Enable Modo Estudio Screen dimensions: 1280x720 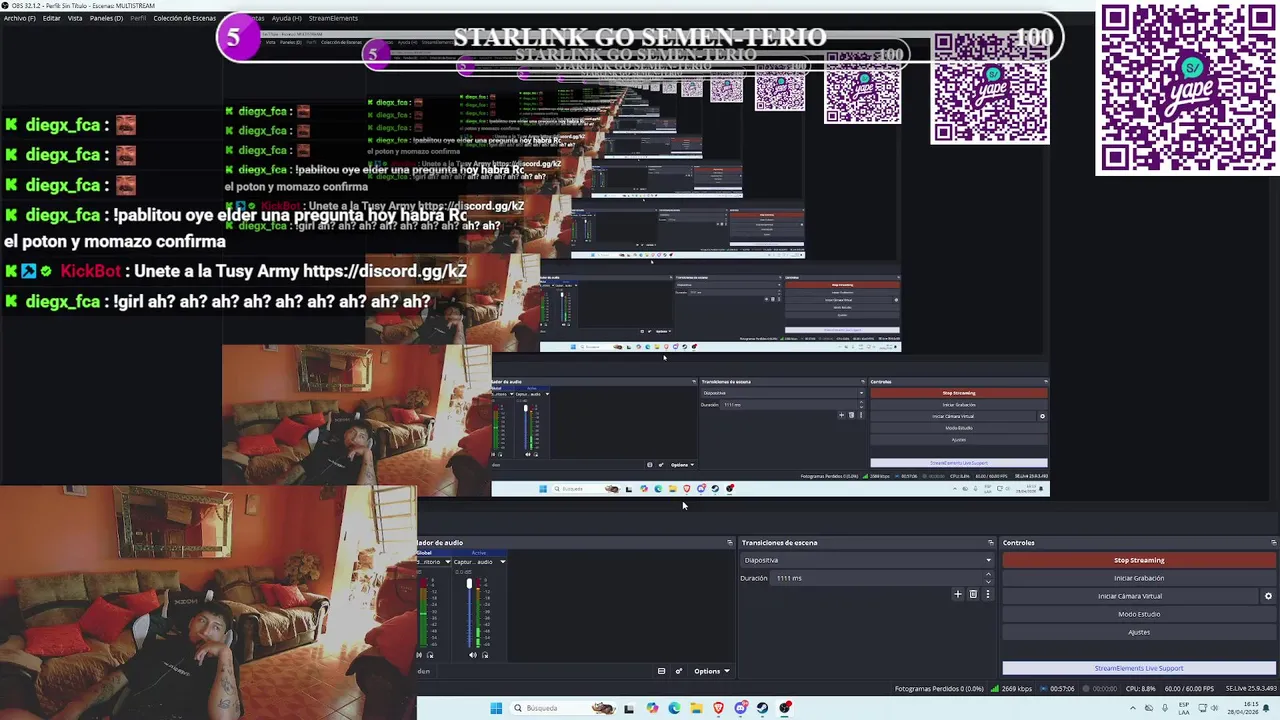(x=1139, y=614)
